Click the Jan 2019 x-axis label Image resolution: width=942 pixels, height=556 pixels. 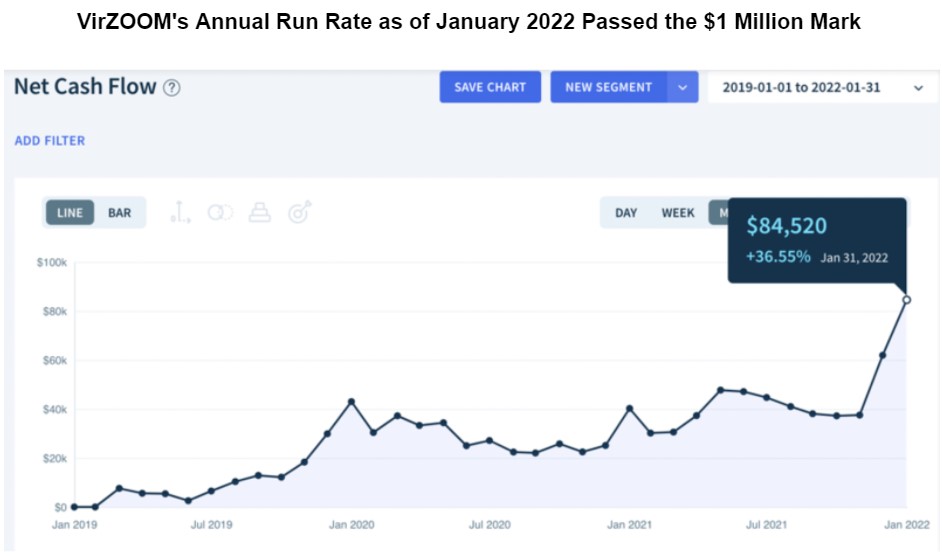pyautogui.click(x=74, y=525)
